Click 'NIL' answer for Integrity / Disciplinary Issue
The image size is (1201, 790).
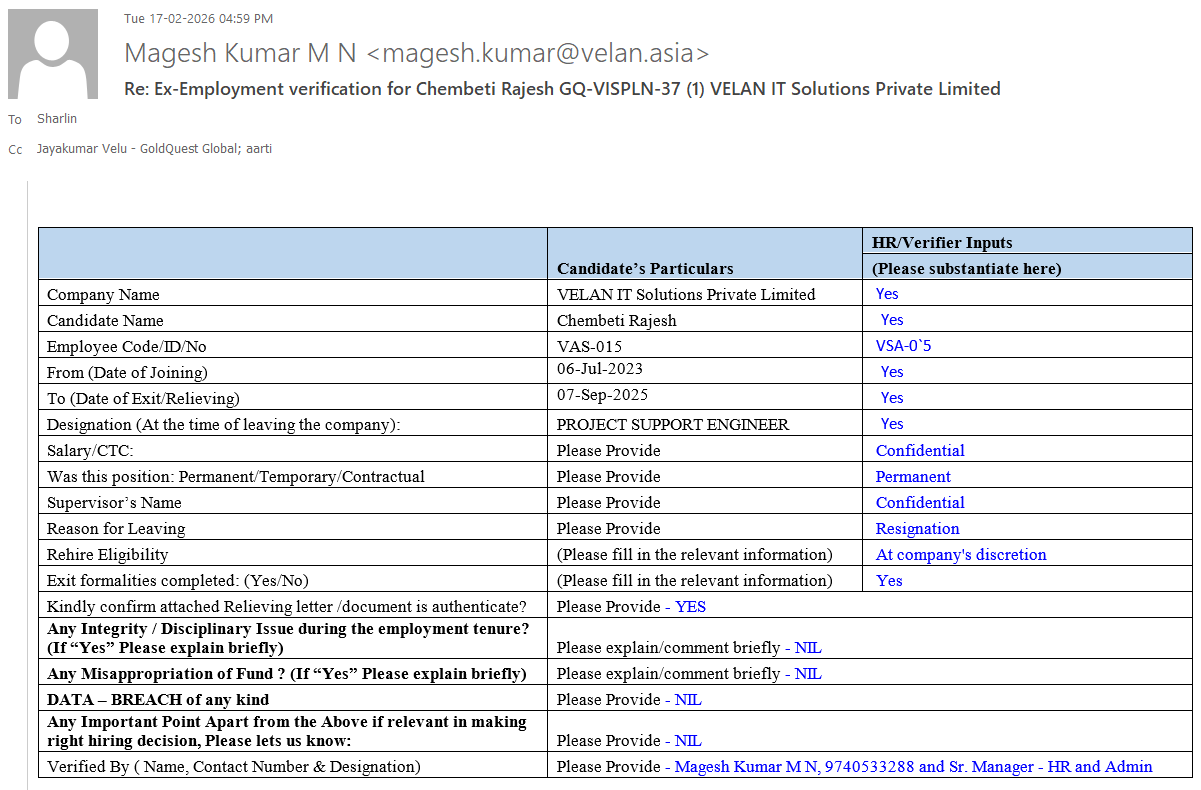(808, 647)
